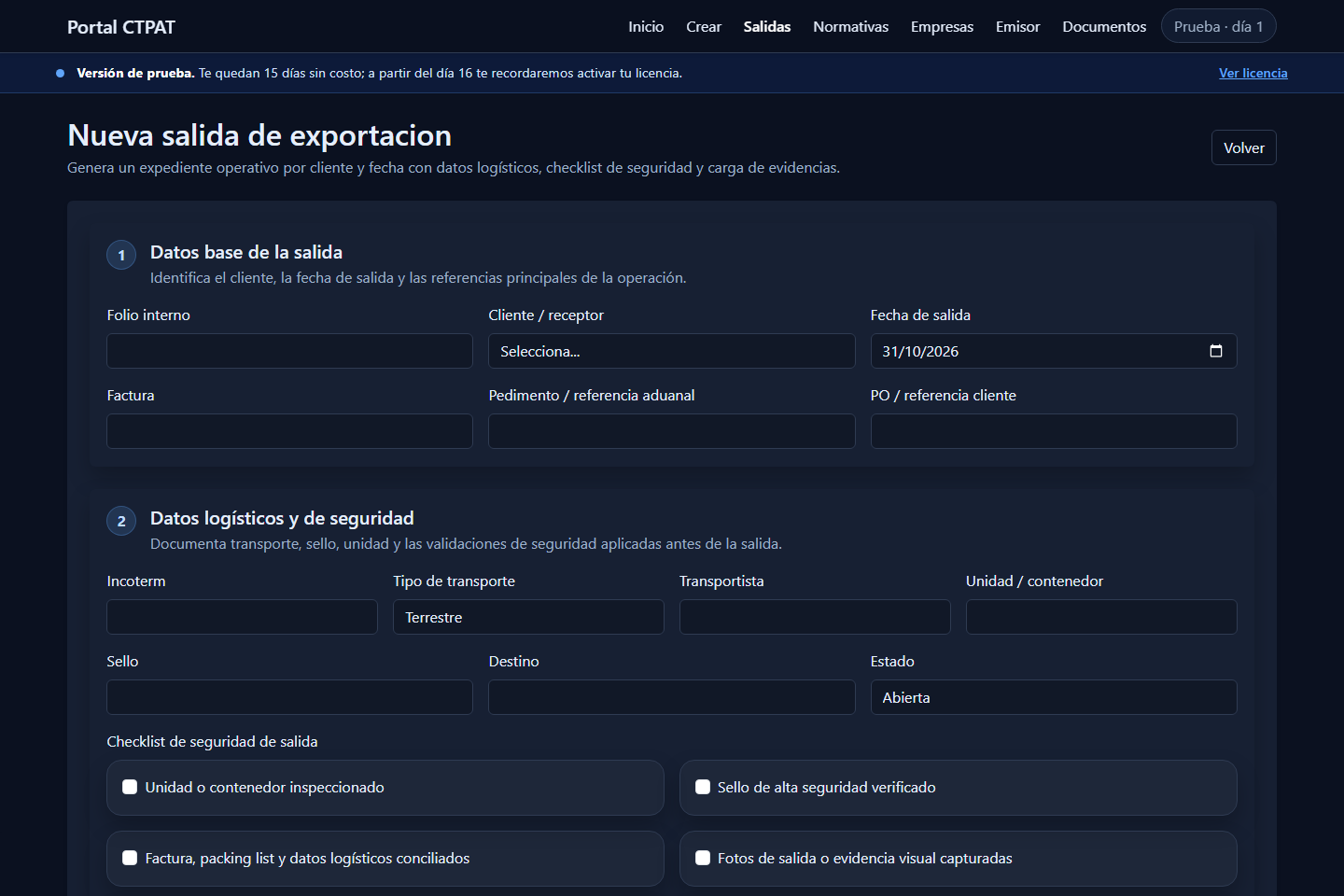This screenshot has width=1344, height=896.
Task: Click the PO / referencia cliente input
Action: click(1054, 431)
